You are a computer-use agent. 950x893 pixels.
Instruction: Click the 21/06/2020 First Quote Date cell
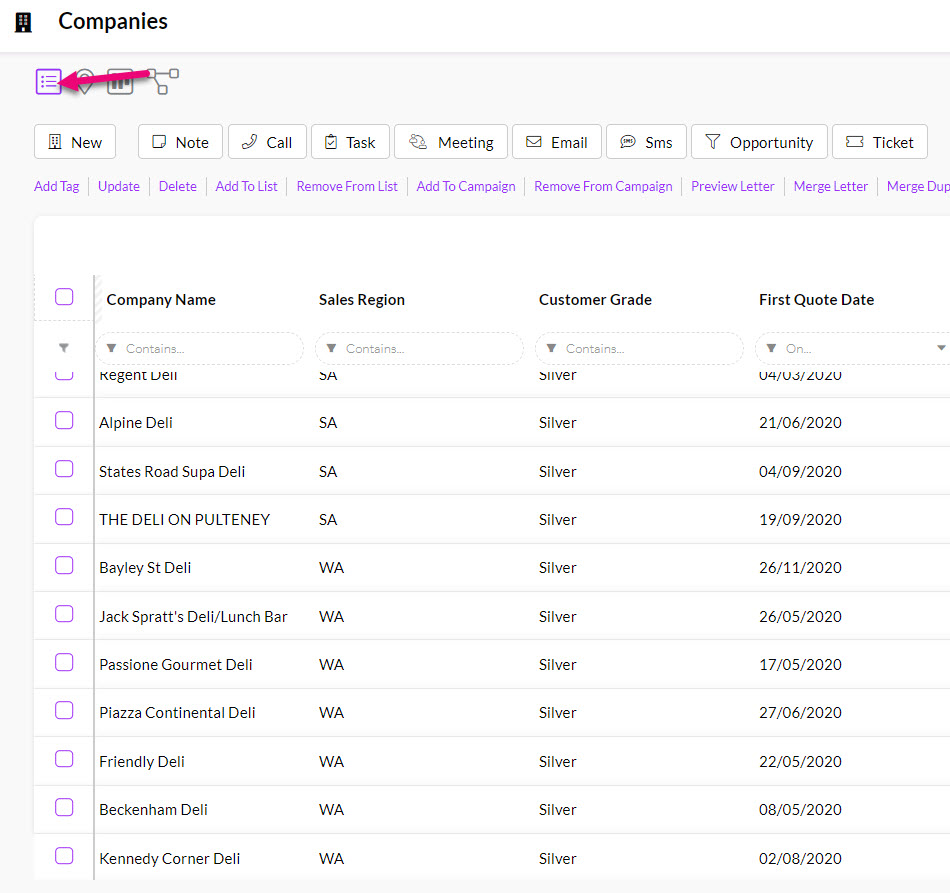click(800, 423)
